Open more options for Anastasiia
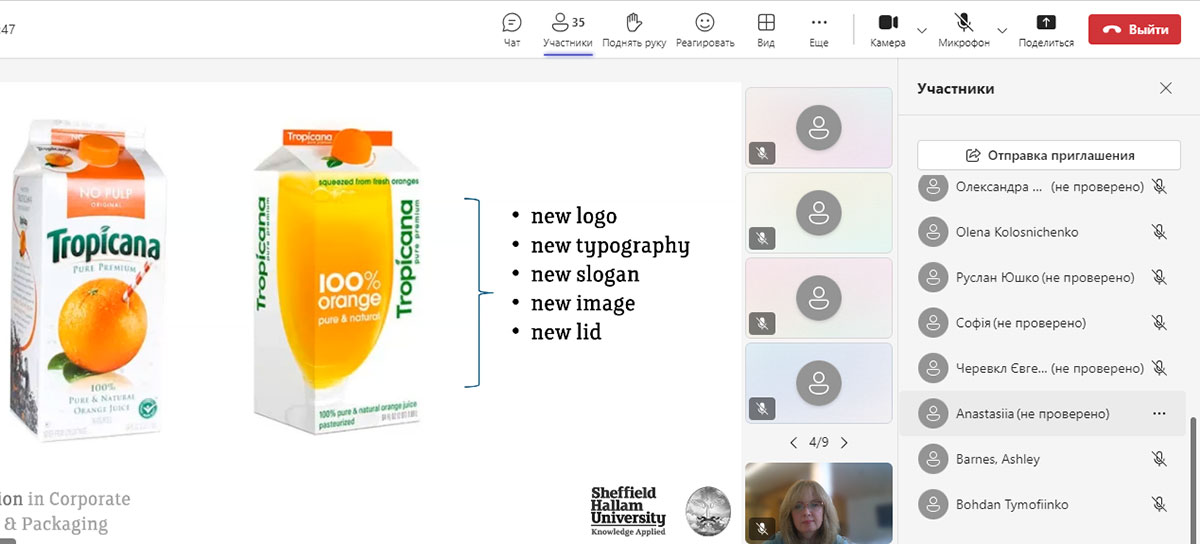Image resolution: width=1200 pixels, height=544 pixels. click(x=1159, y=413)
